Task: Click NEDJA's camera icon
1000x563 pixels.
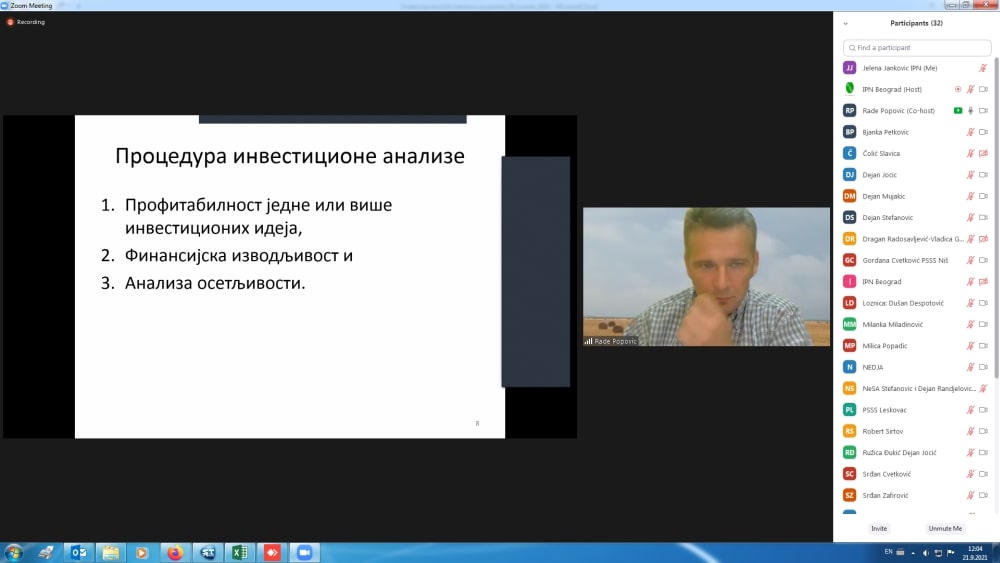Action: (x=983, y=367)
